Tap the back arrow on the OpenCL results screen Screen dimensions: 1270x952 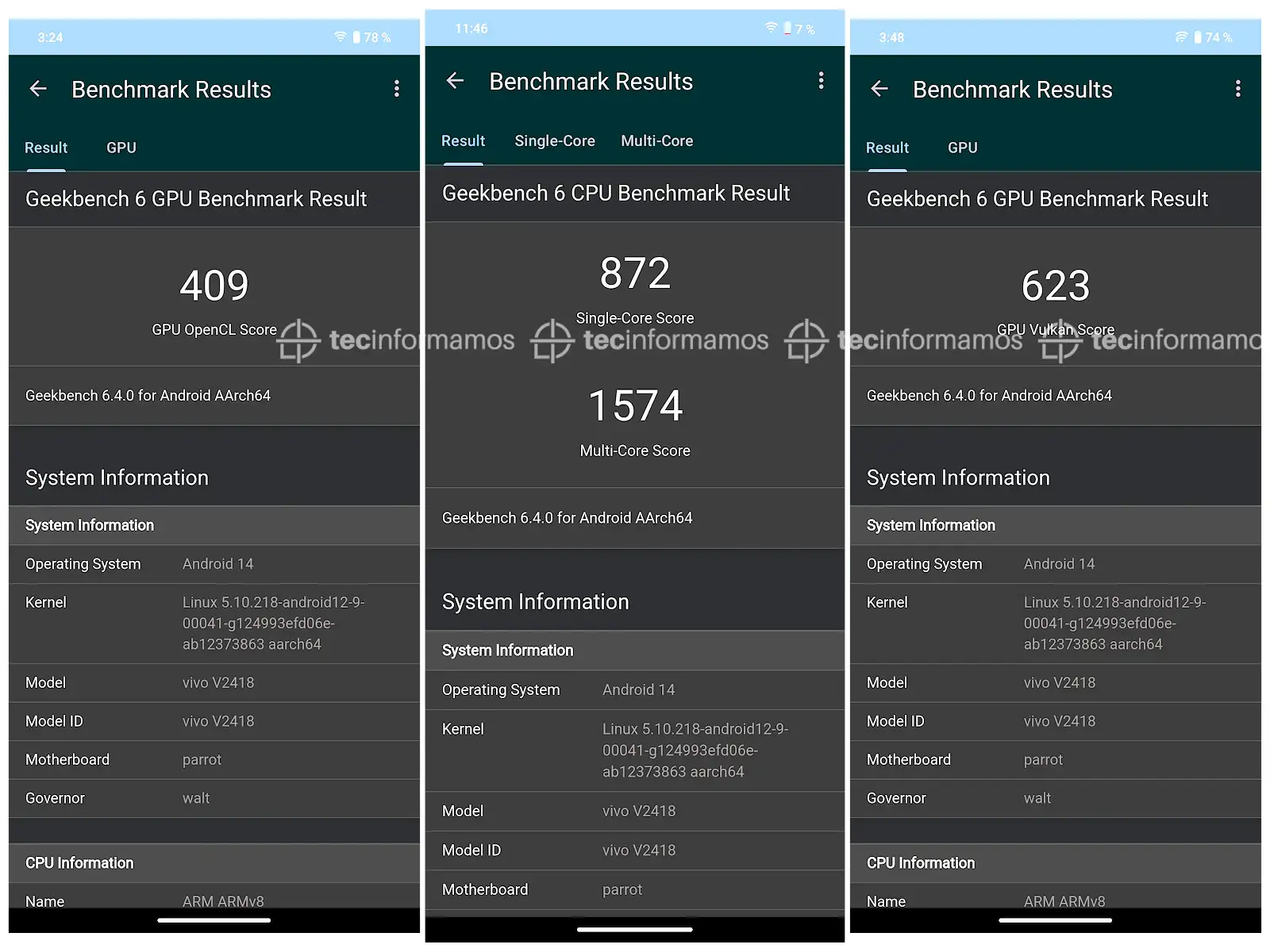pos(38,89)
